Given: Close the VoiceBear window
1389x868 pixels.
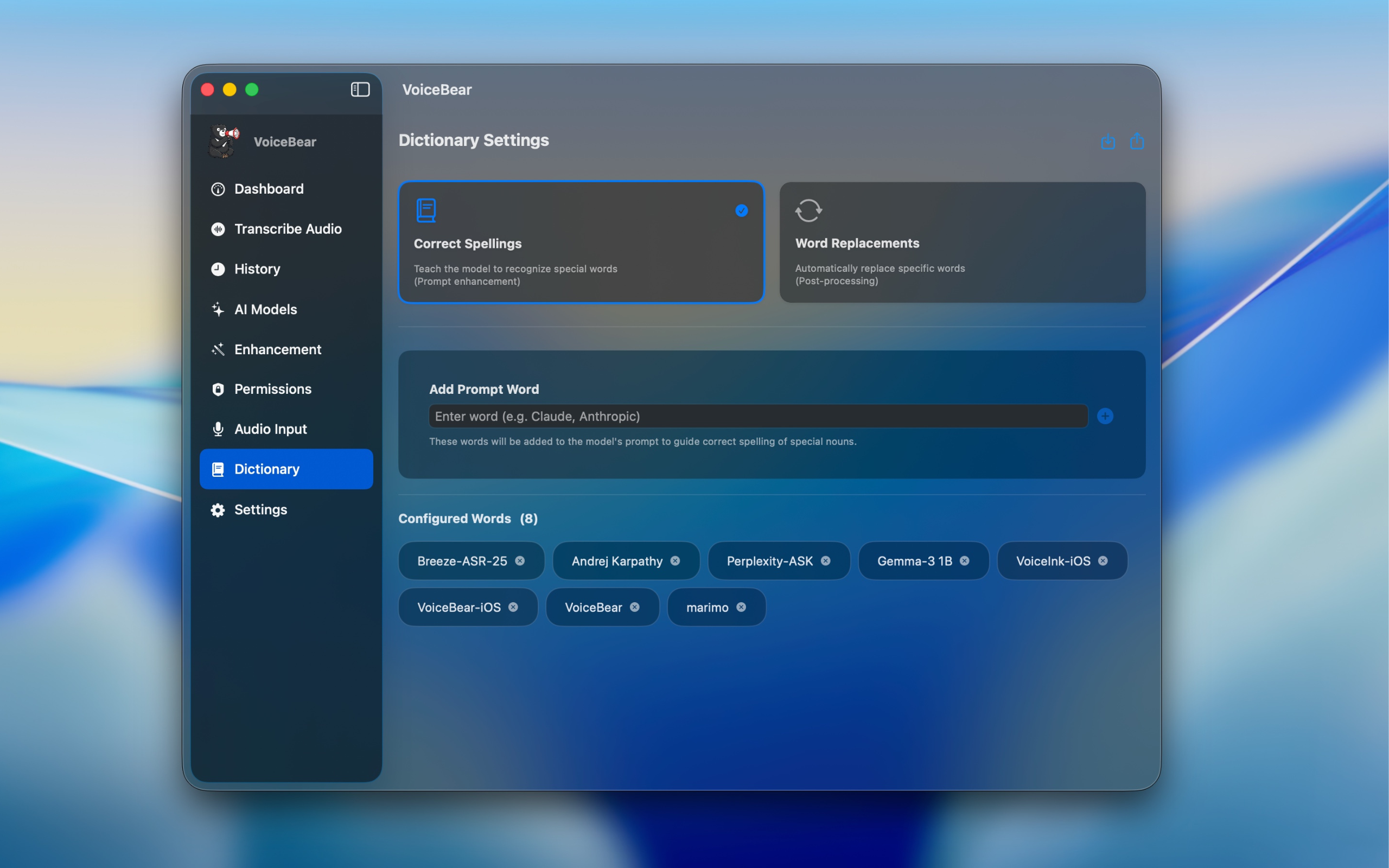Looking at the screenshot, I should [x=208, y=90].
